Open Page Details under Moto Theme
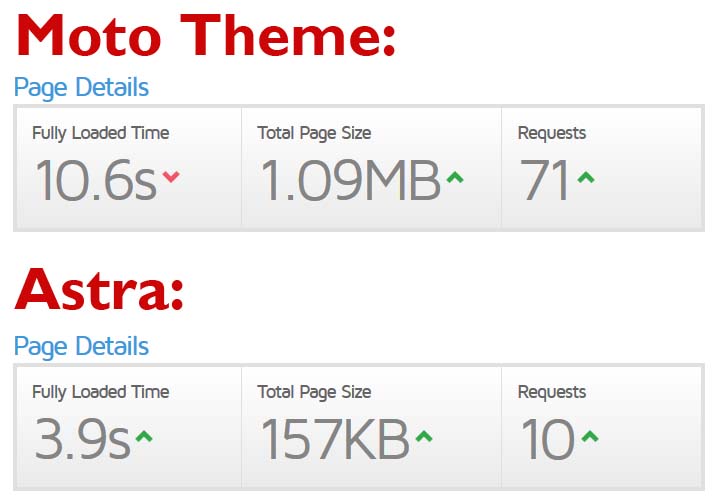714x500 pixels. 82,87
